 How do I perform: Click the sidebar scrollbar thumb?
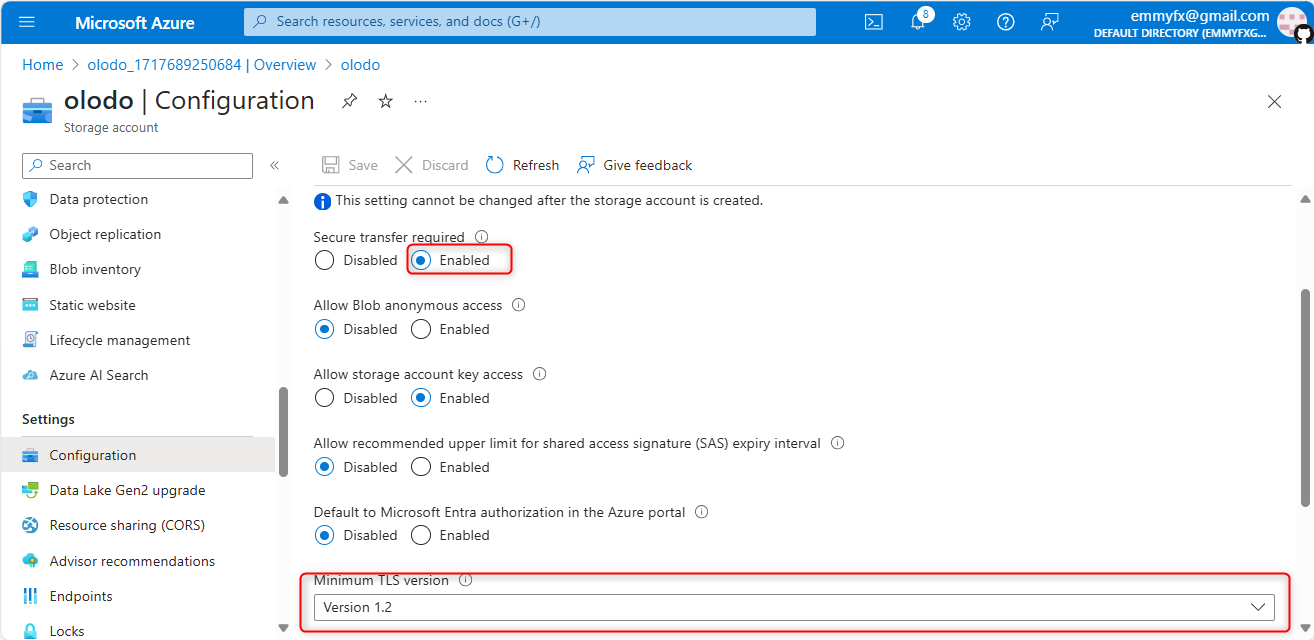pyautogui.click(x=283, y=432)
